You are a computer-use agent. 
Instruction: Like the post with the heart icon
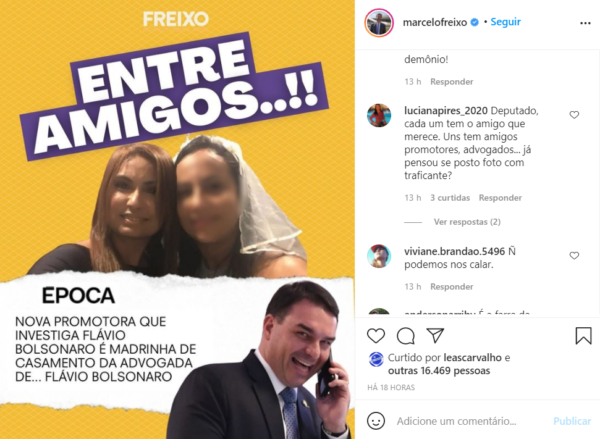point(376,336)
